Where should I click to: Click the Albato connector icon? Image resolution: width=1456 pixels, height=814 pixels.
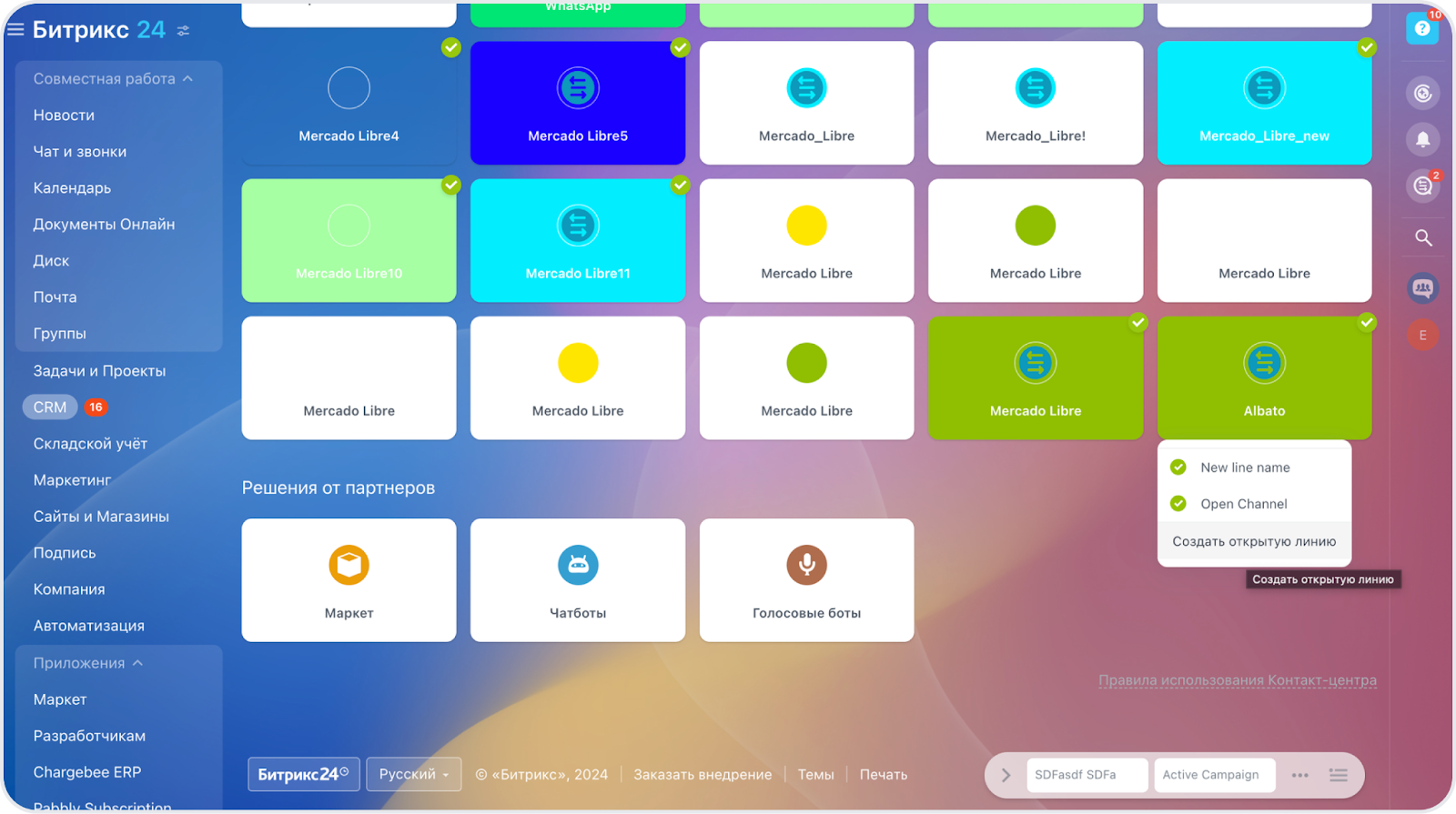(x=1264, y=363)
